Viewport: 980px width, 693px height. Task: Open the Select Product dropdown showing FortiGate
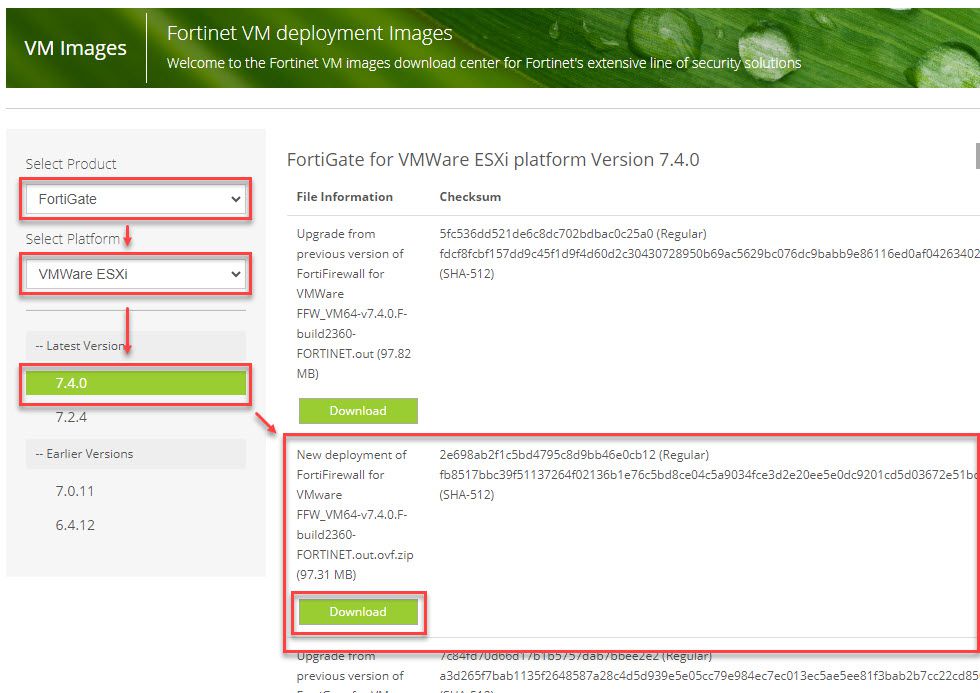(x=135, y=199)
